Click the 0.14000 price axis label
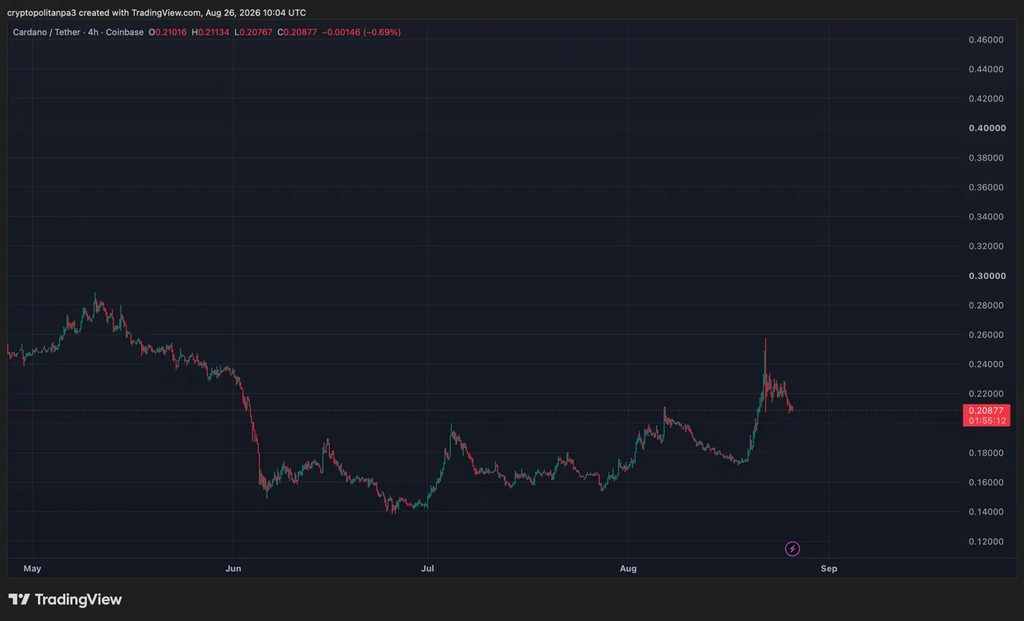 (986, 512)
